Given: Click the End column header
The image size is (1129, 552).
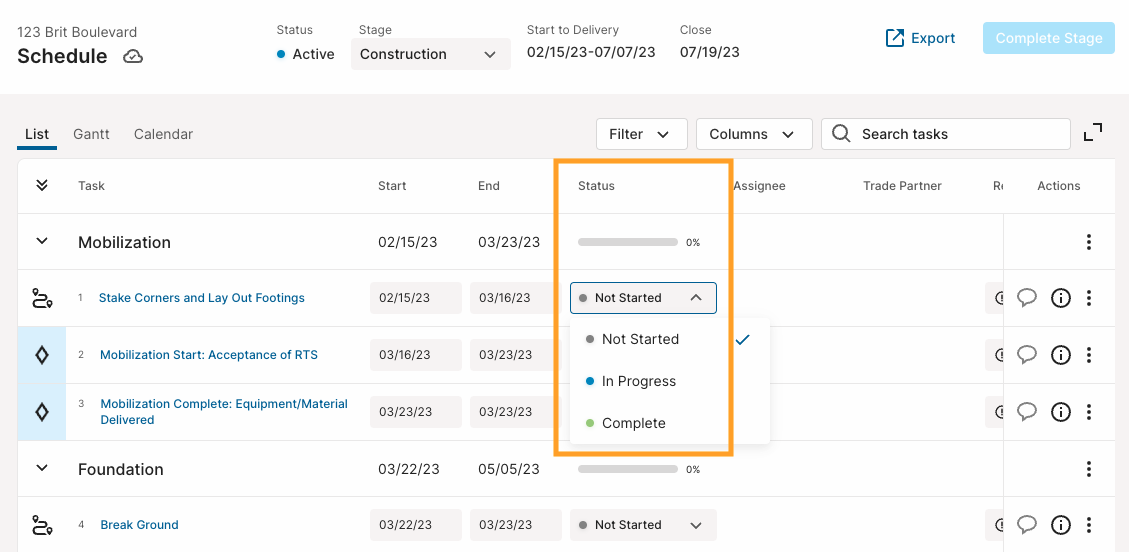Looking at the screenshot, I should pos(489,186).
